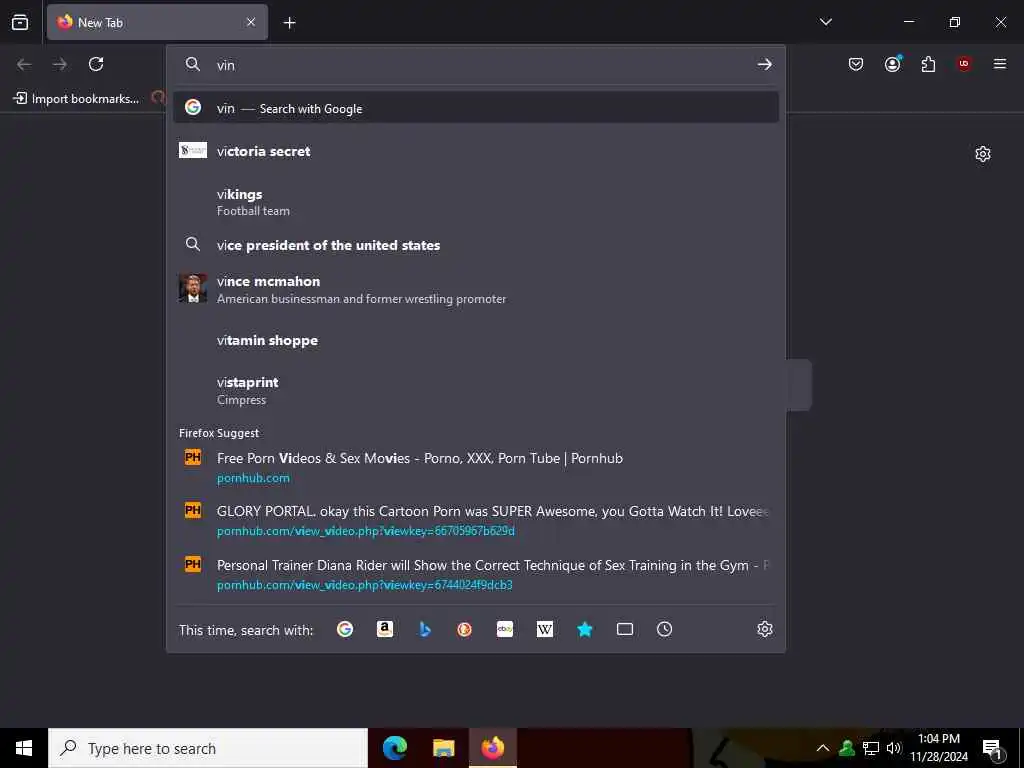Launch Microsoft Edge from taskbar

point(395,748)
